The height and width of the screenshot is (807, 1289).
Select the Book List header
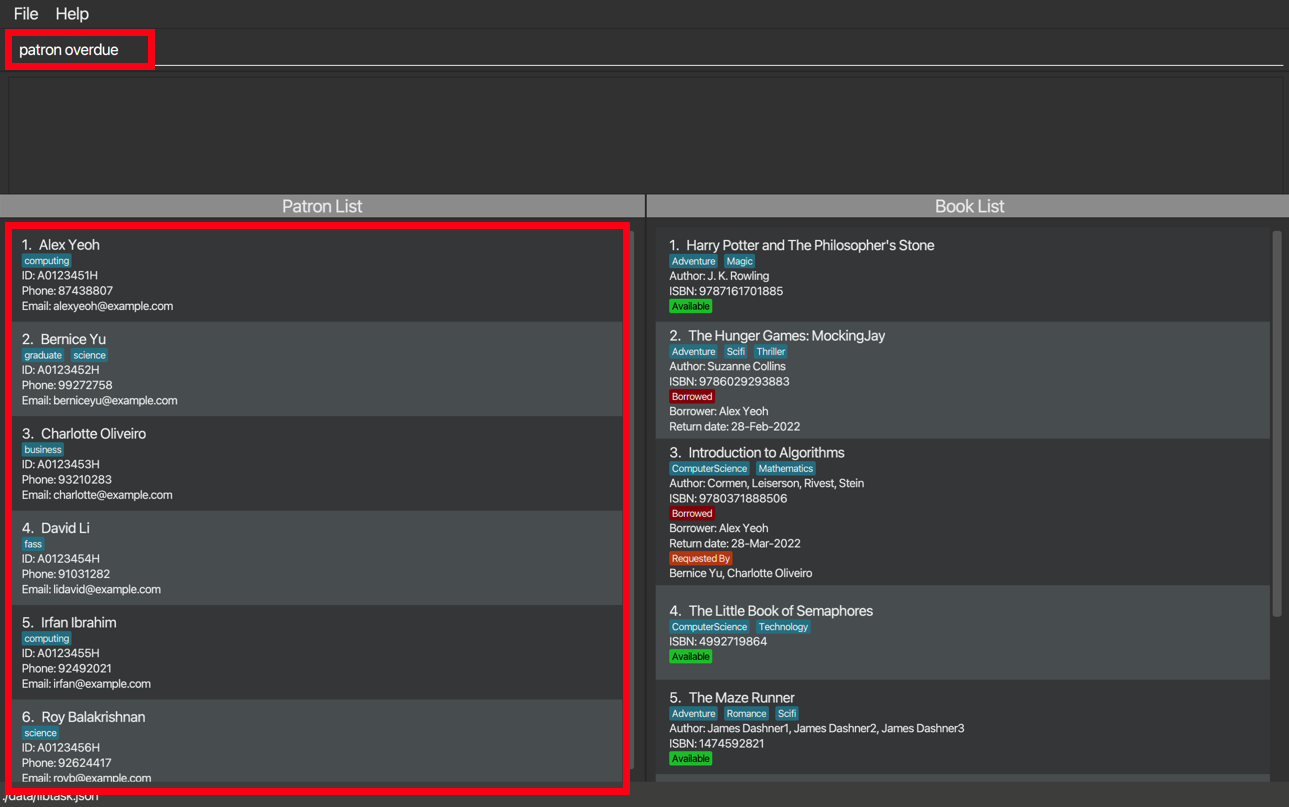click(x=969, y=206)
